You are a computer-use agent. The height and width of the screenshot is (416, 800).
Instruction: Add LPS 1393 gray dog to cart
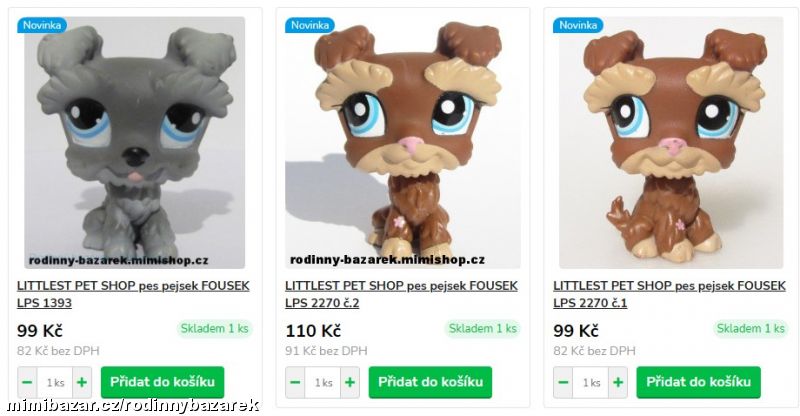162,382
